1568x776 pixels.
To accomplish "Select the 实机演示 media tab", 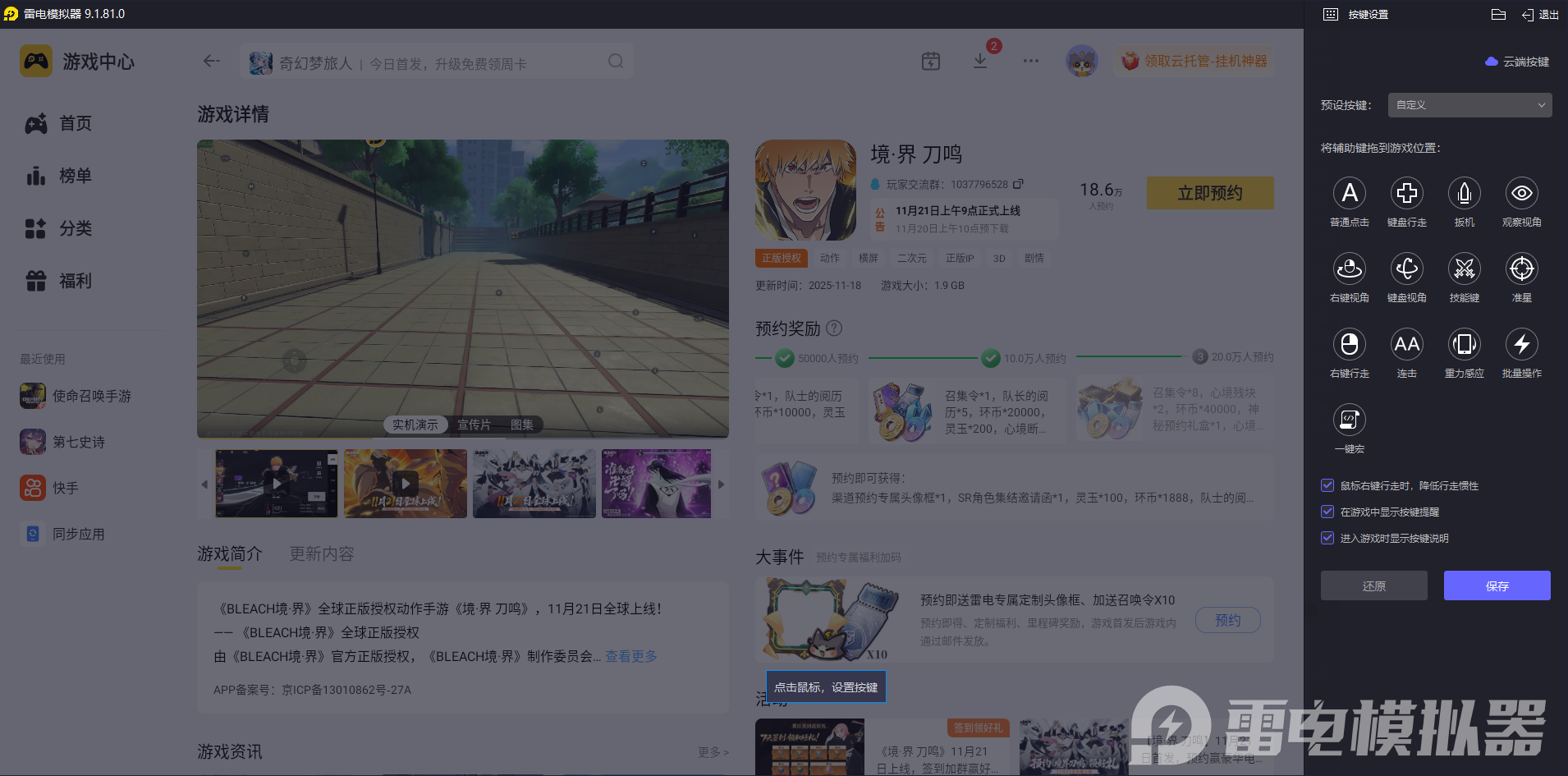I will 415,425.
